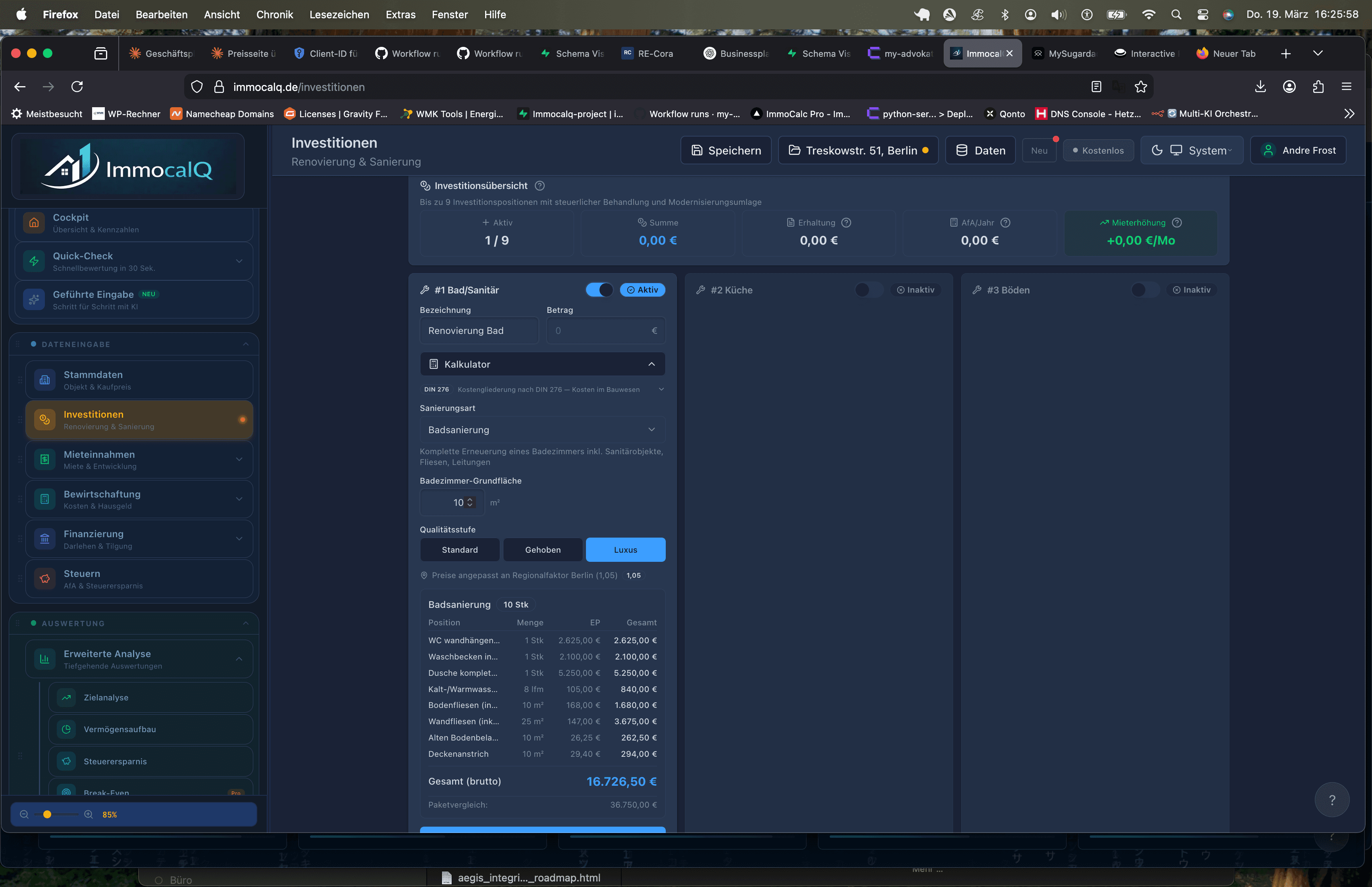The image size is (1372, 887).
Task: Show info for Mieterhöhung
Action: pyautogui.click(x=1177, y=222)
